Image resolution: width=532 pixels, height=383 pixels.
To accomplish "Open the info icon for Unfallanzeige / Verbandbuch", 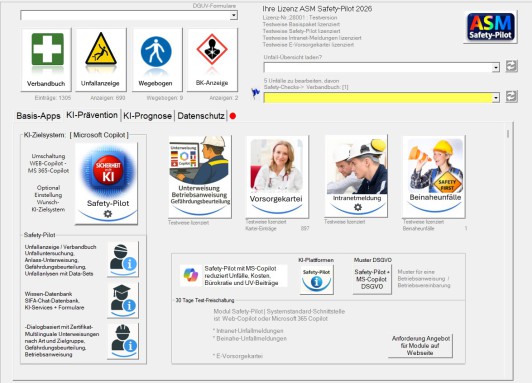I will [x=123, y=260].
